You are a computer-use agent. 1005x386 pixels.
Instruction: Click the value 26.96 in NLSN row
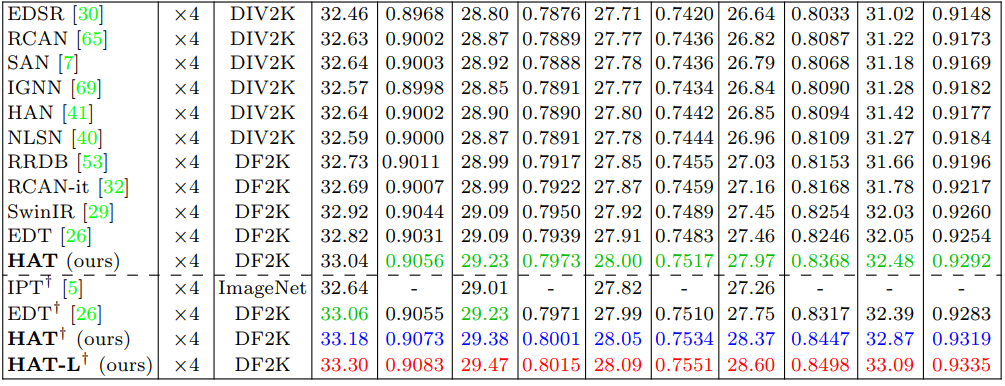(x=751, y=138)
